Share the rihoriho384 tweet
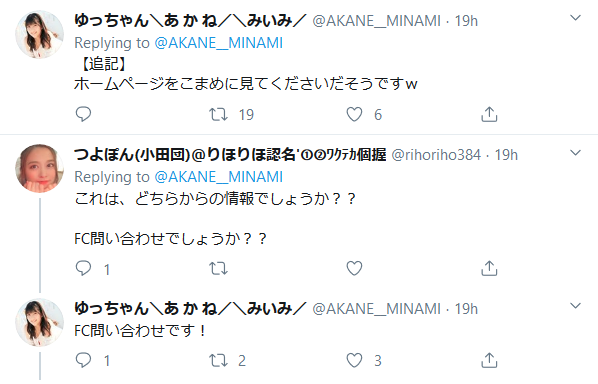The width and height of the screenshot is (598, 384). point(489,268)
